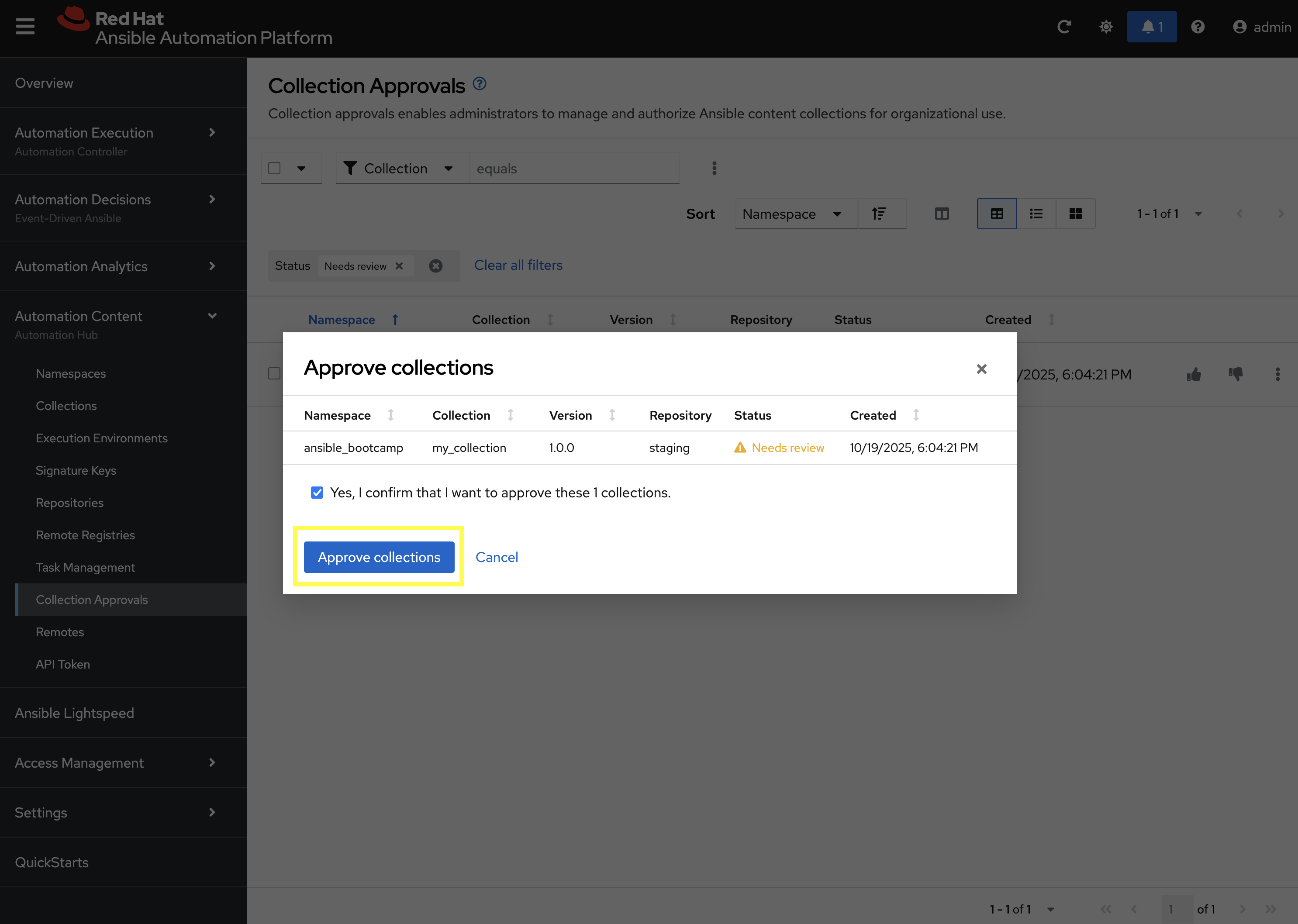
Task: Open notifications bell with 1 alert
Action: 1152,27
